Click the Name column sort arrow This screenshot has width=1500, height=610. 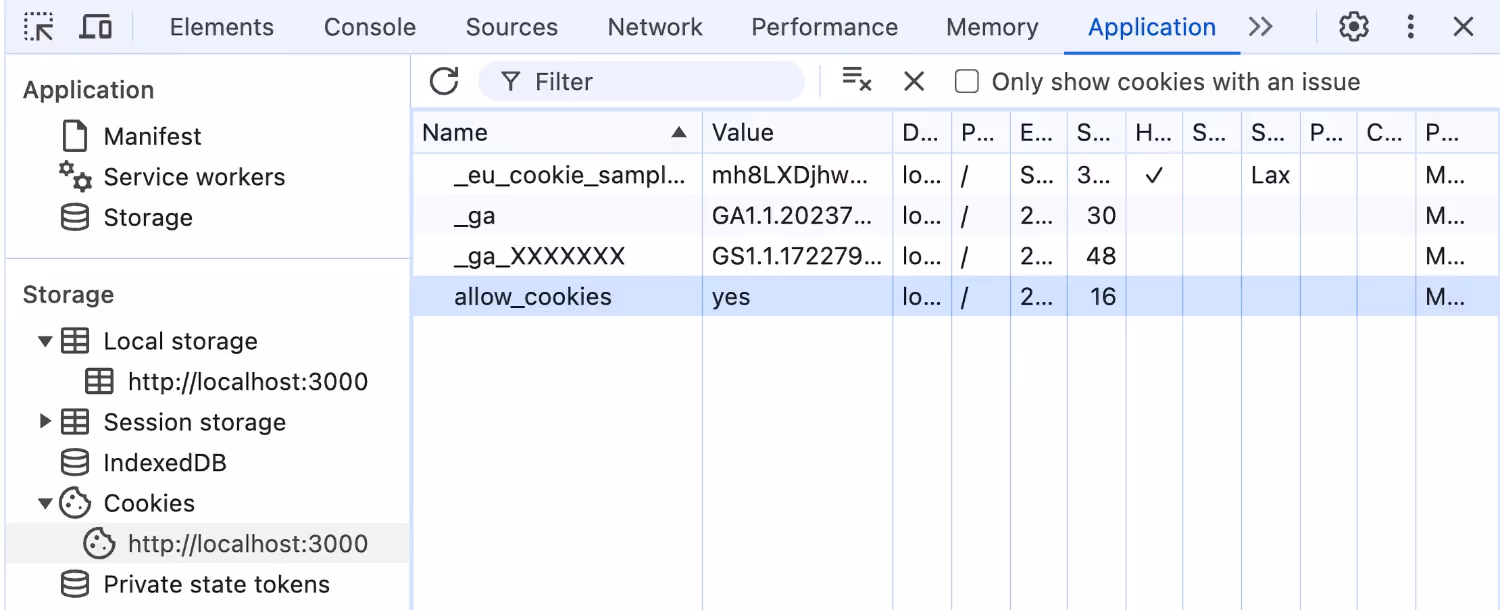[x=679, y=131]
